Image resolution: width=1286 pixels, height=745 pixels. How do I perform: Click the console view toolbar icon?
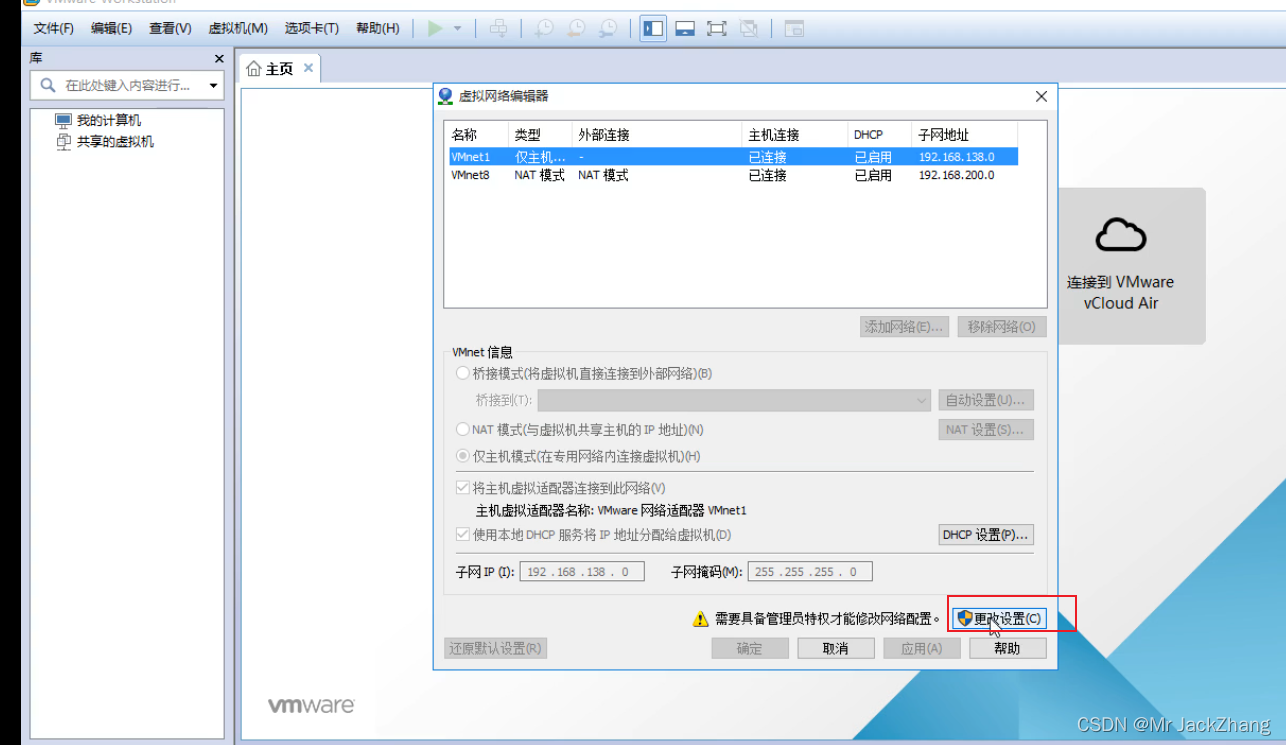[x=794, y=28]
